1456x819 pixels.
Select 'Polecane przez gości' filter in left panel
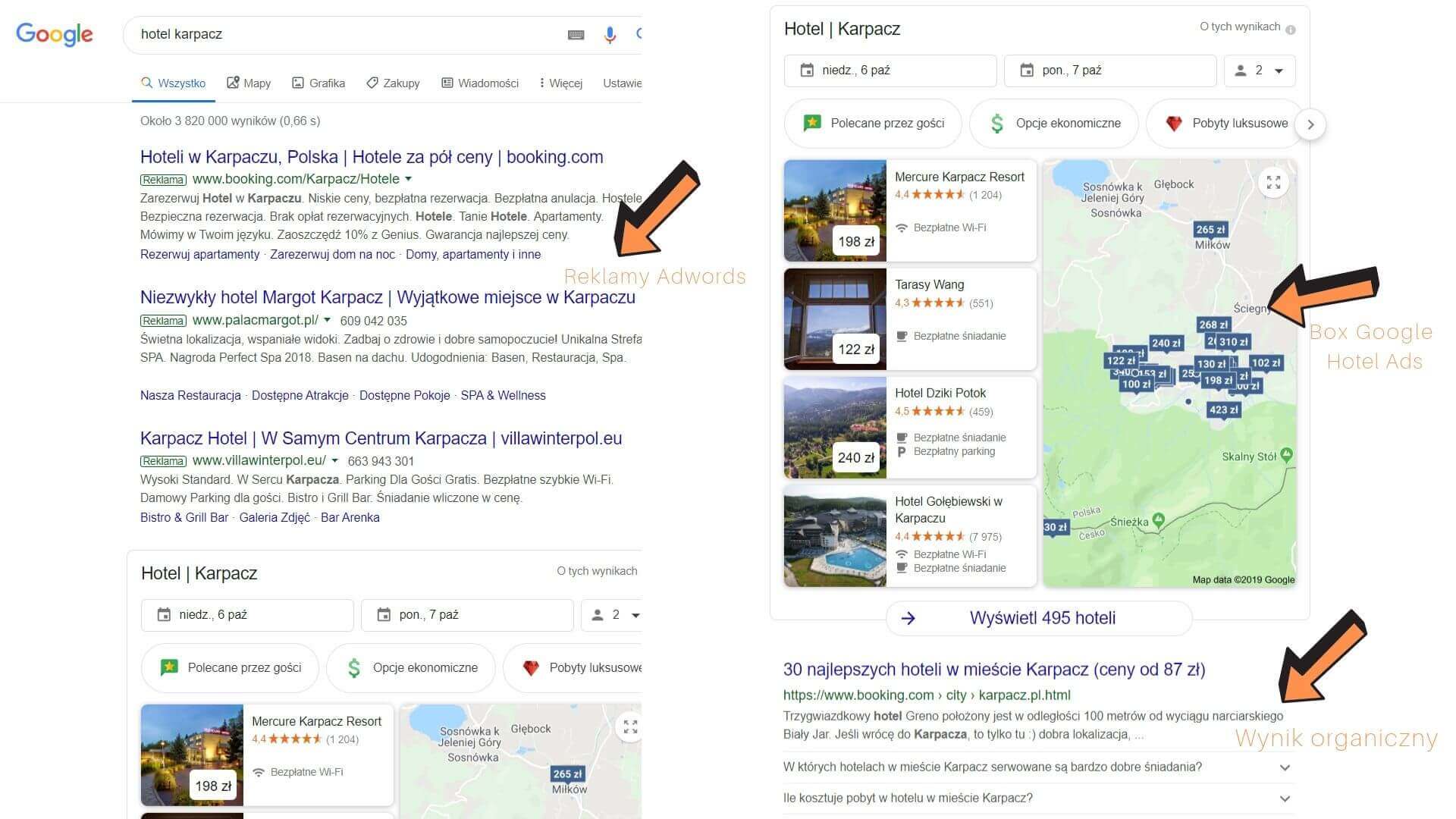[x=230, y=668]
